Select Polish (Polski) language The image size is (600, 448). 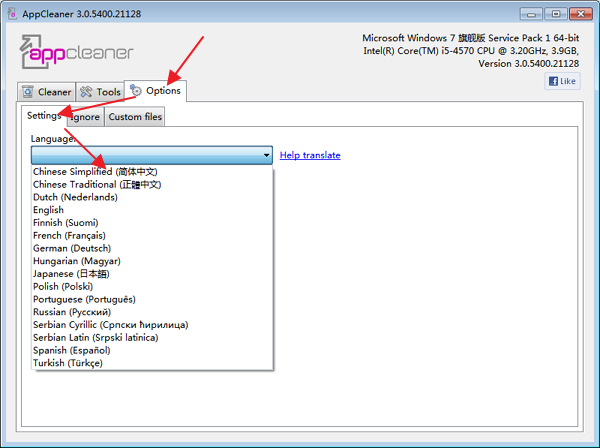click(x=152, y=287)
